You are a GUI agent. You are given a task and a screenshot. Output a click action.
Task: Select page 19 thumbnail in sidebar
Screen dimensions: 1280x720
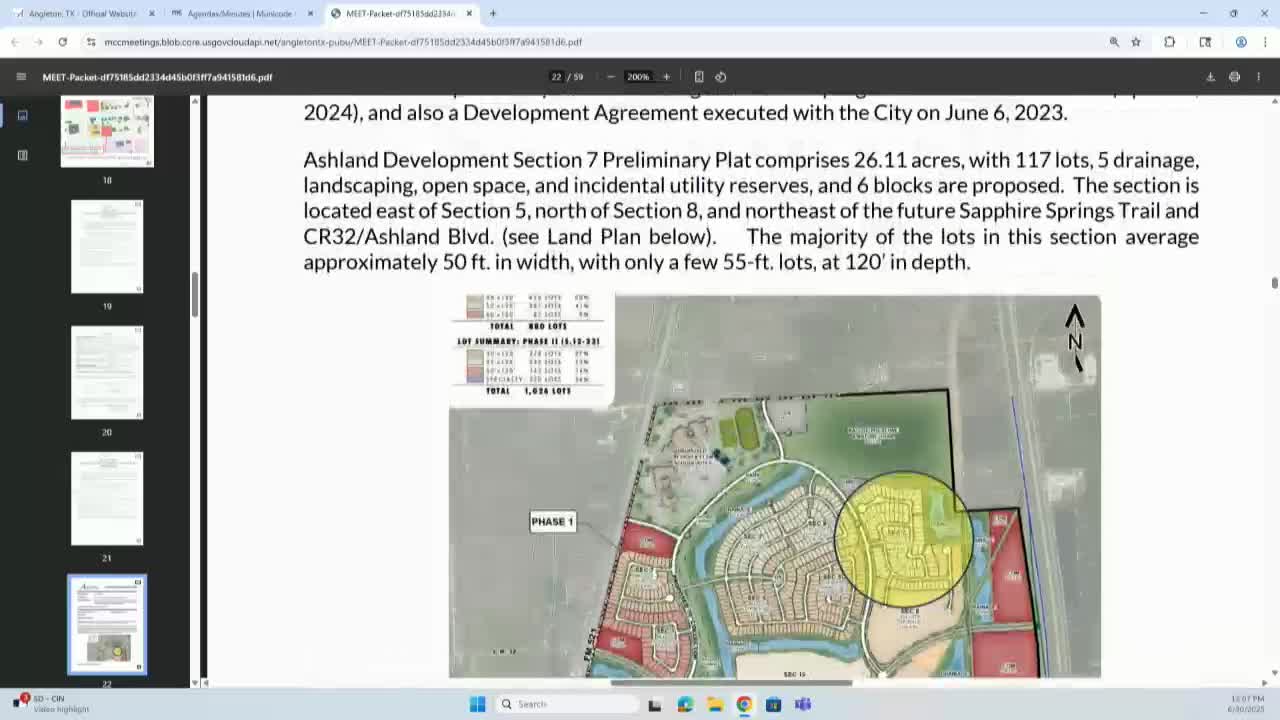tap(107, 246)
